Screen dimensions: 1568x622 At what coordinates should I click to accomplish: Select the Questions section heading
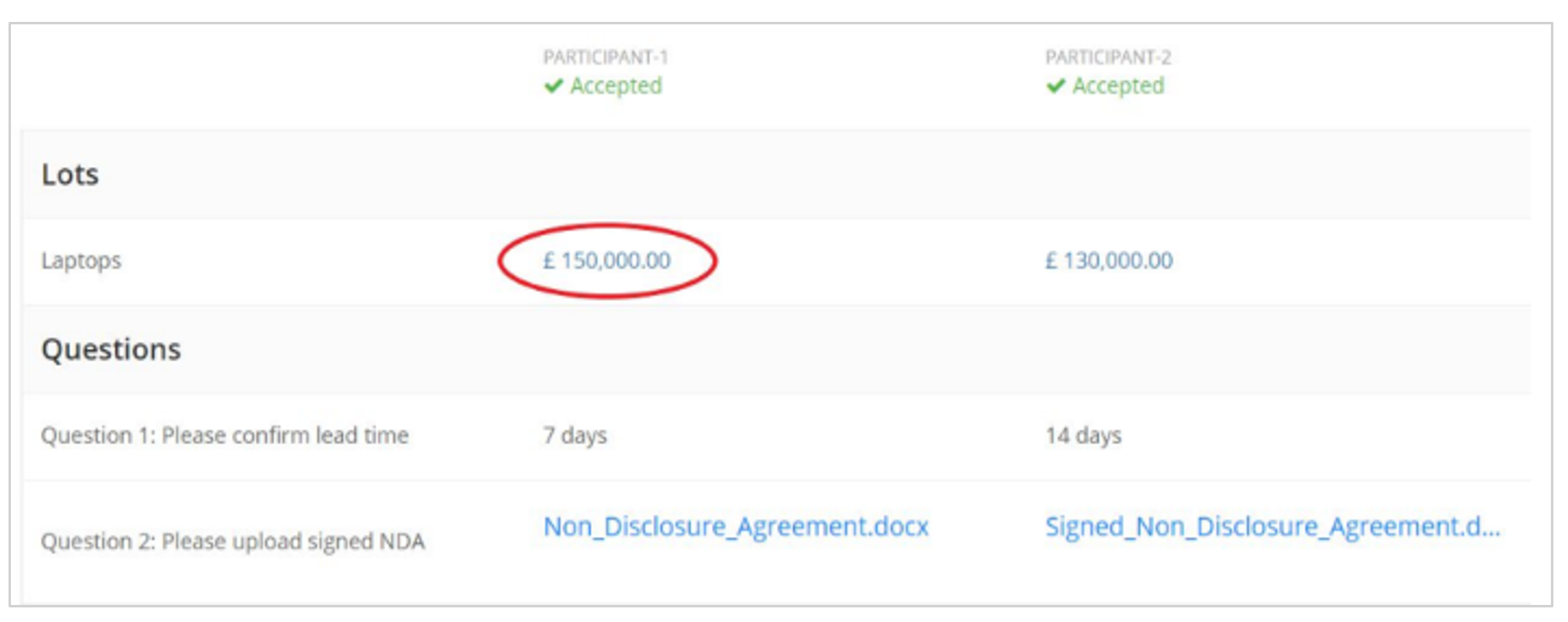111,350
